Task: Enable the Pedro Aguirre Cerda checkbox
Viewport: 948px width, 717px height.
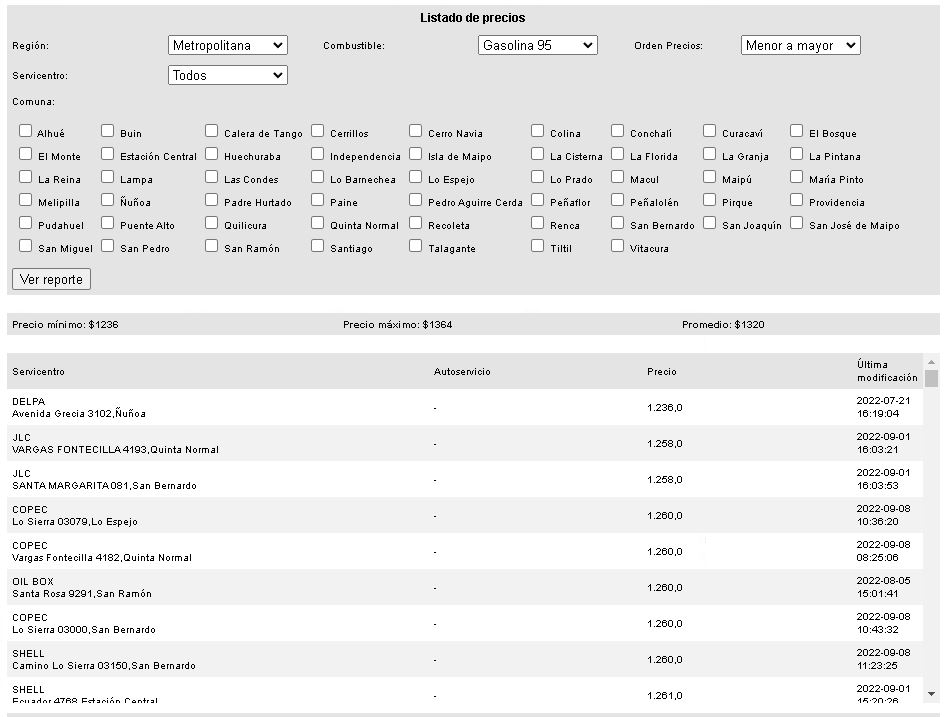Action: click(416, 200)
